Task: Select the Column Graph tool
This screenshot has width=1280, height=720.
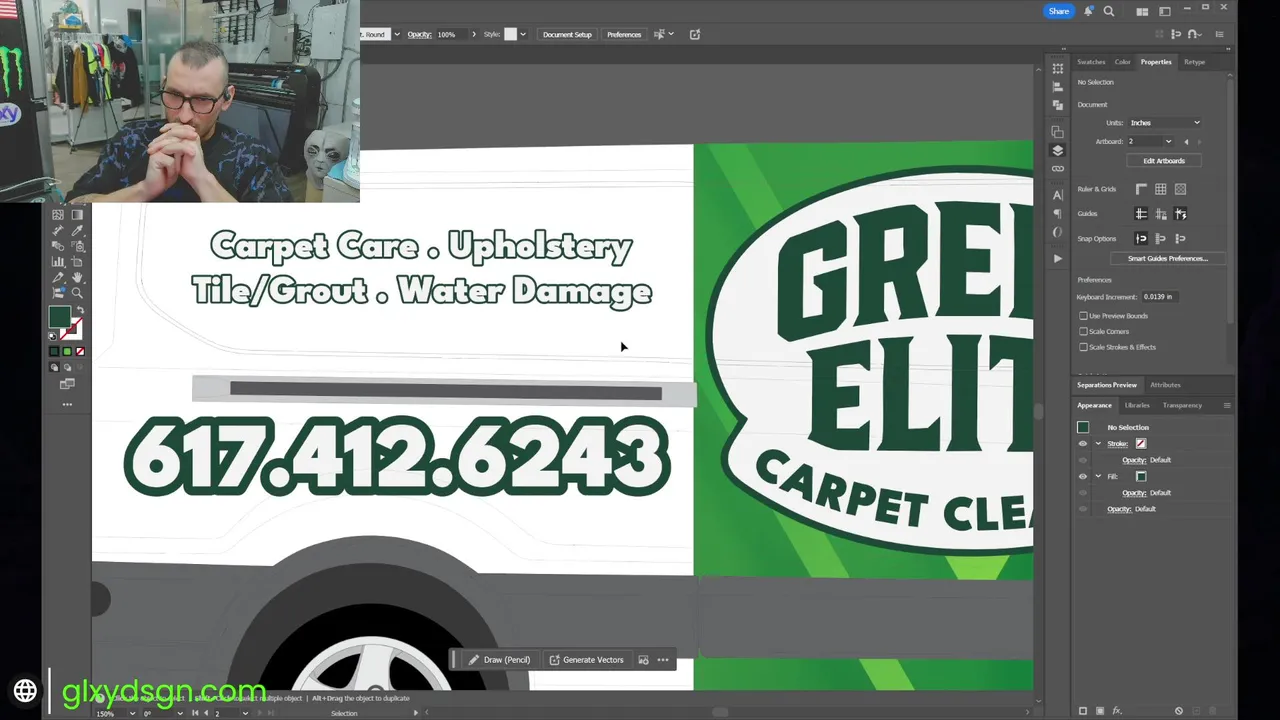Action: [58, 261]
